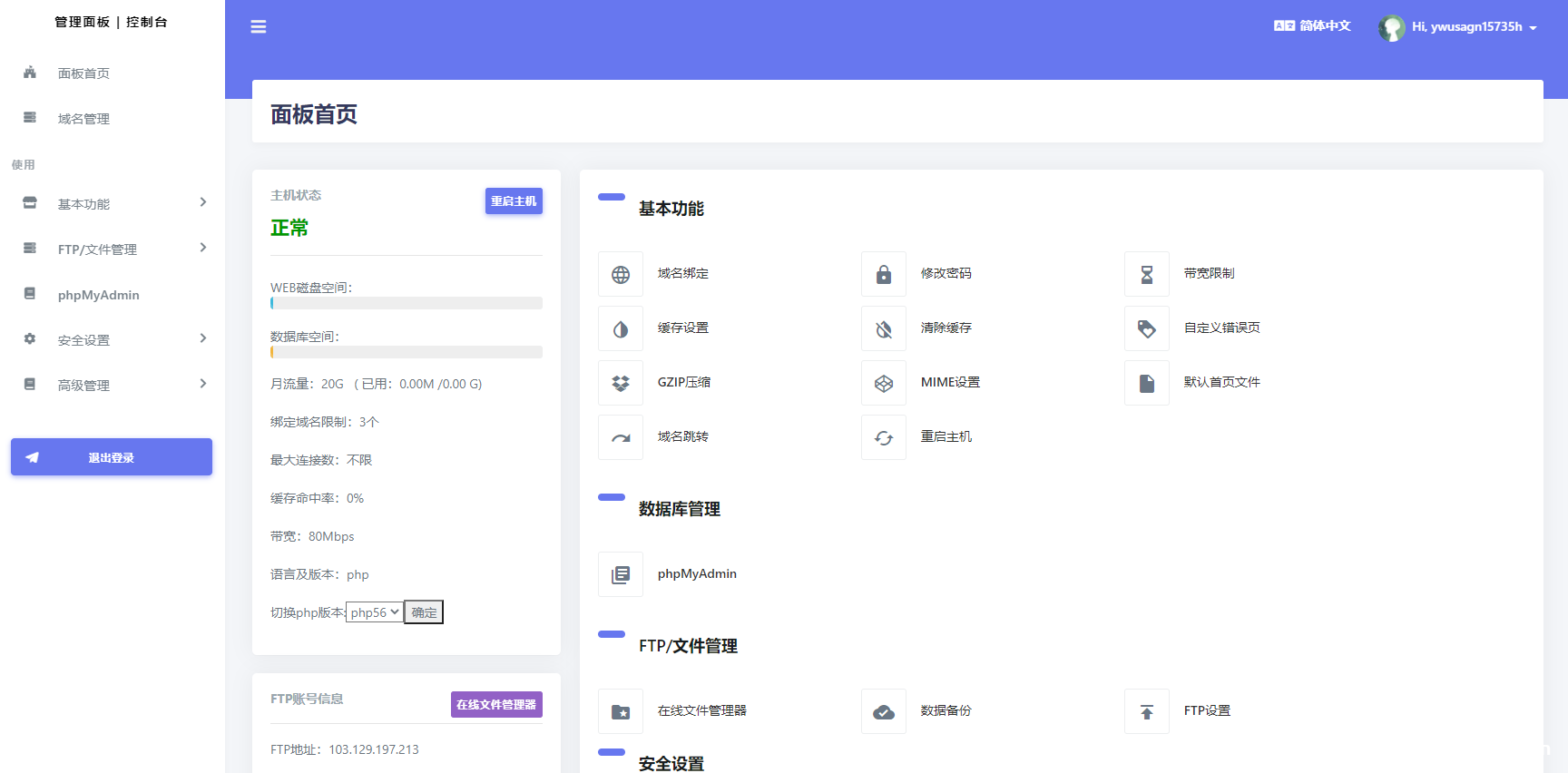Open the FTP设置 upload icon

point(1147,711)
